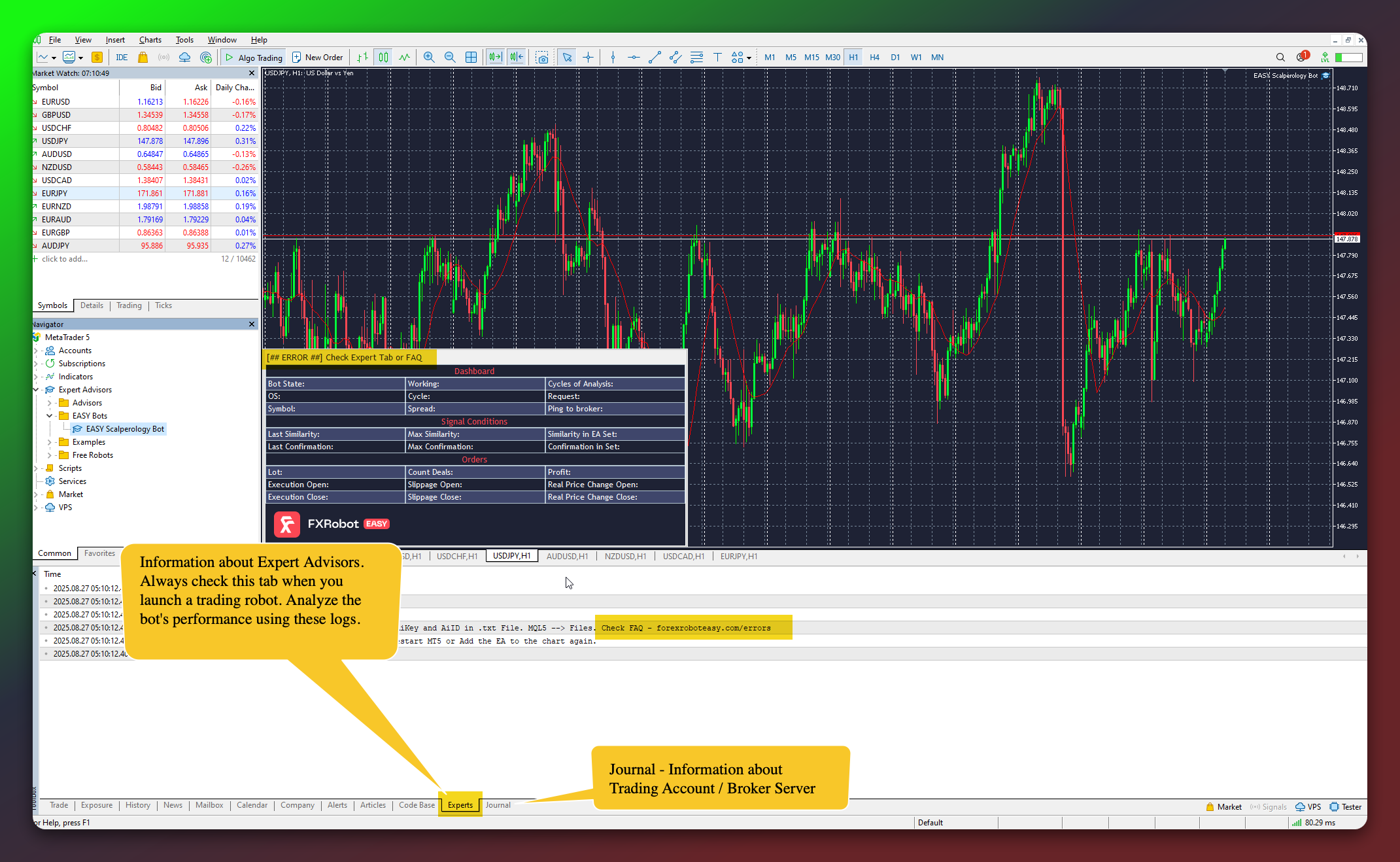Open the Charts menu
Screen dimensions: 1400x862
[150, 40]
